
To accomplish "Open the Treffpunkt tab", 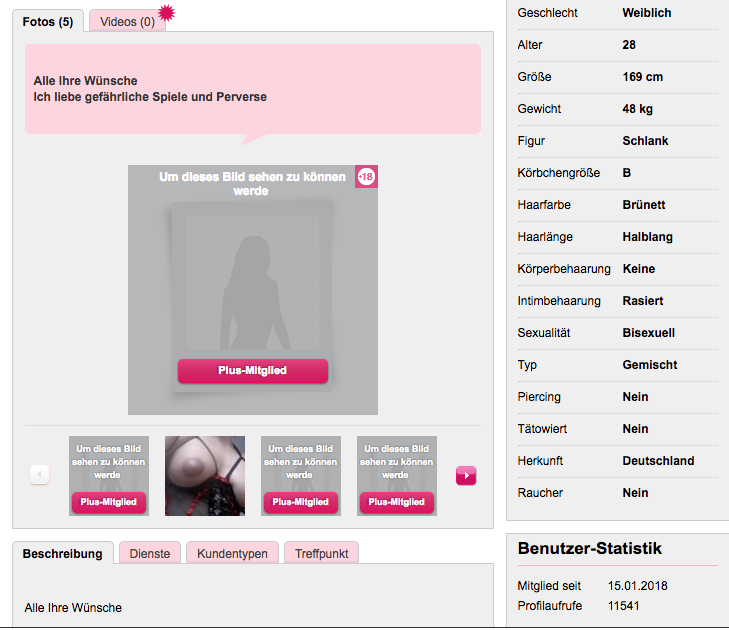I will point(321,553).
